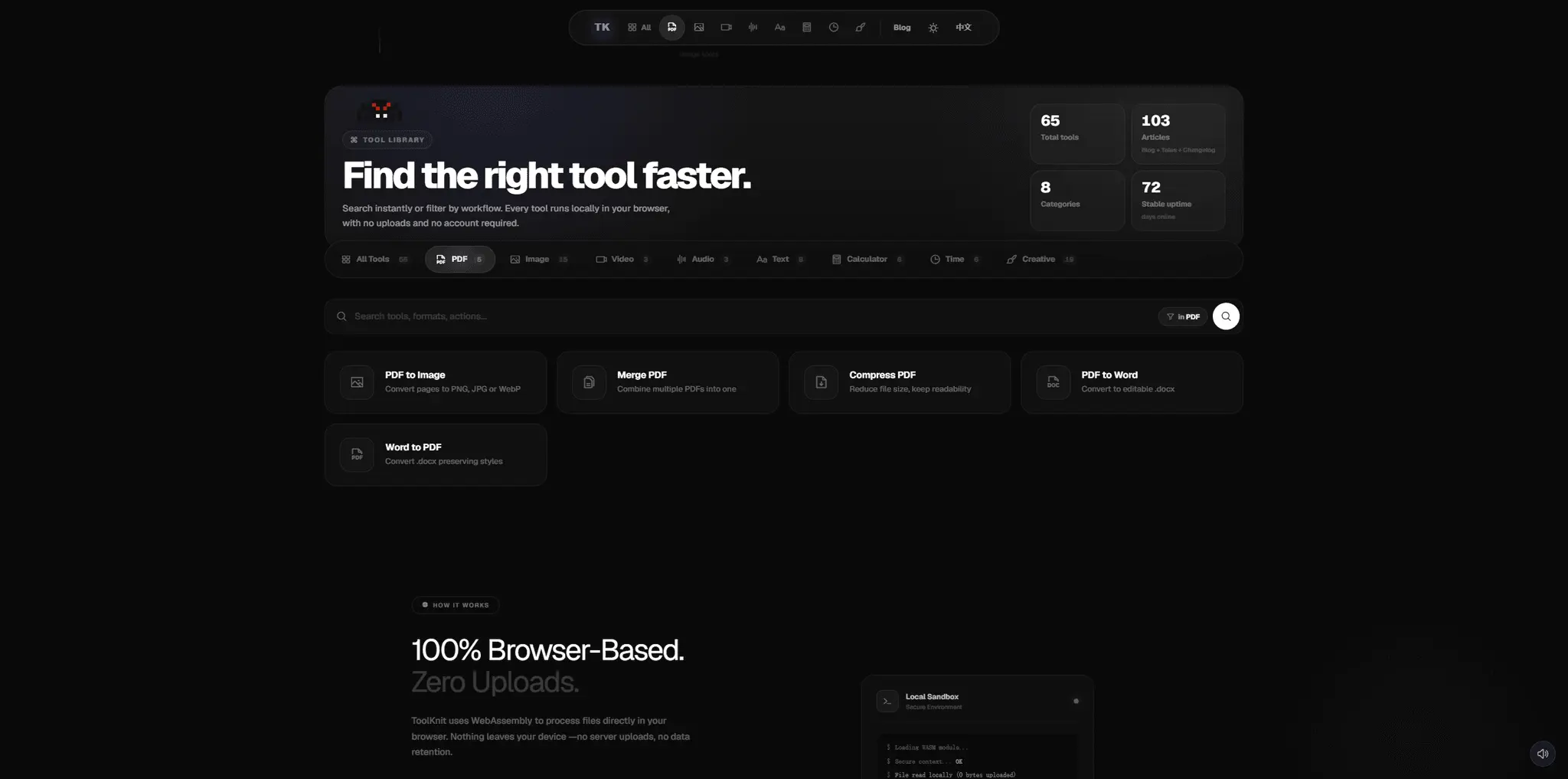
Task: Open Creative tools via top navbar brush icon
Action: [x=861, y=28]
